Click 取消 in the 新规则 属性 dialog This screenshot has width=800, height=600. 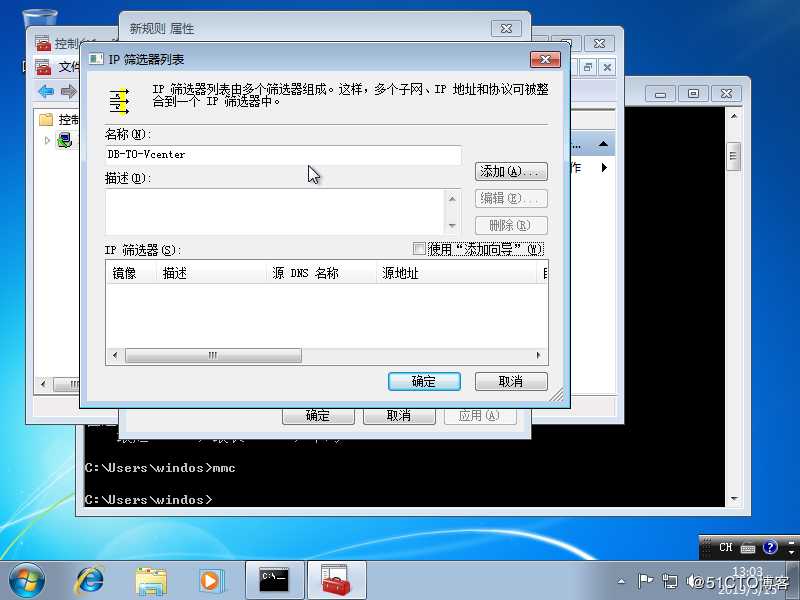click(399, 416)
